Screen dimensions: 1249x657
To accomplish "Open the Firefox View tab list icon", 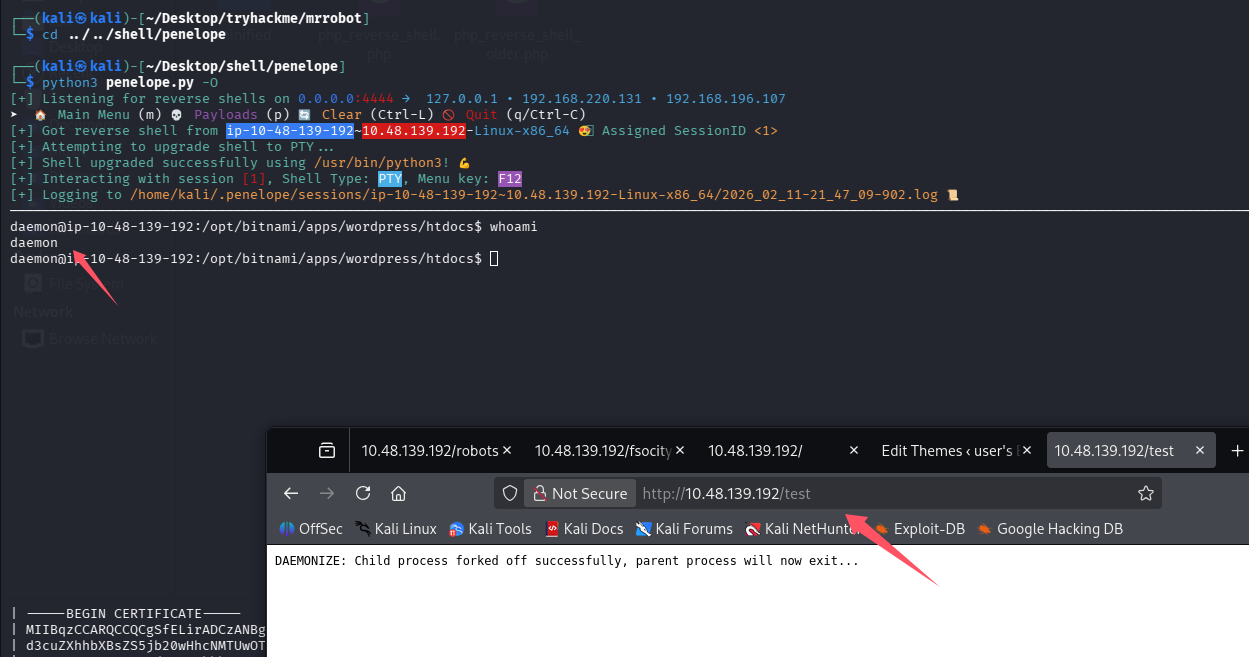I will [326, 451].
